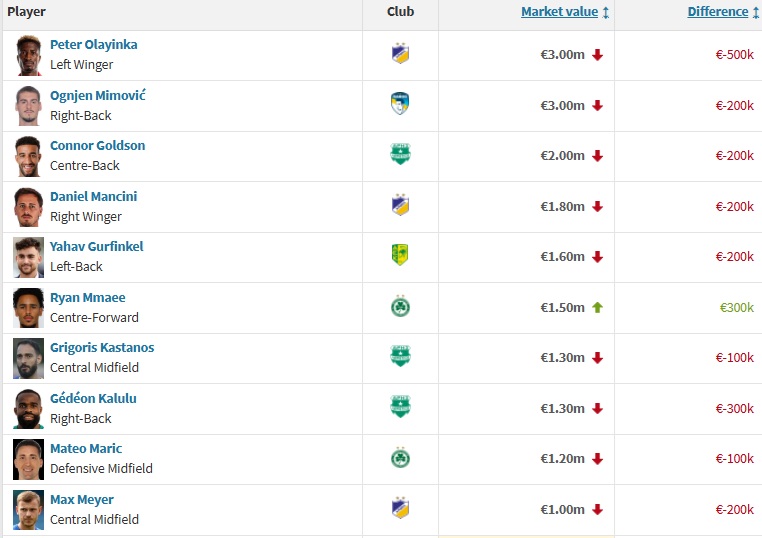Click club crest beside Gédéon Kalulu
The image size is (762, 538).
(x=400, y=407)
